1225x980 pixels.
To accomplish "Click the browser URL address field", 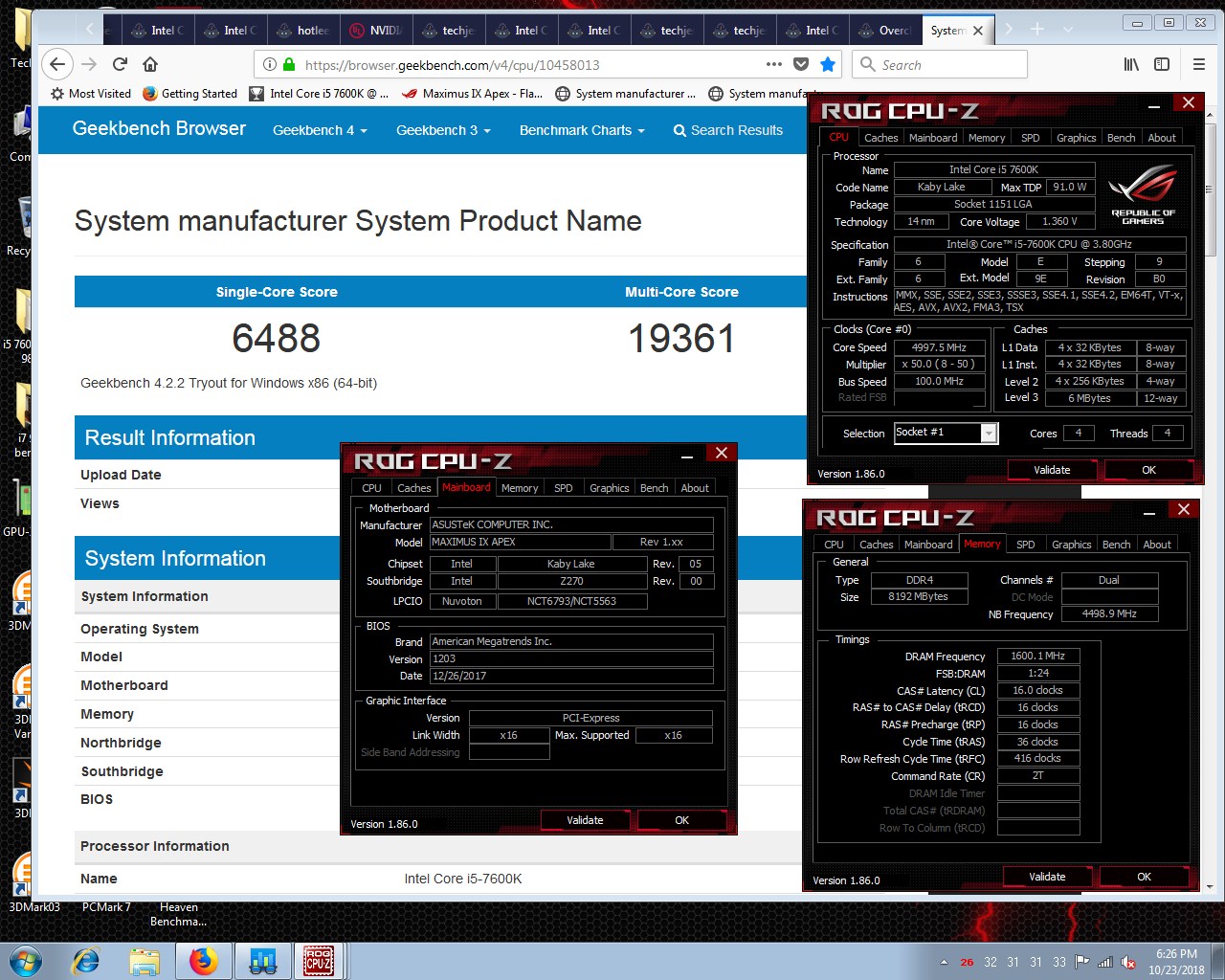I will click(x=529, y=64).
